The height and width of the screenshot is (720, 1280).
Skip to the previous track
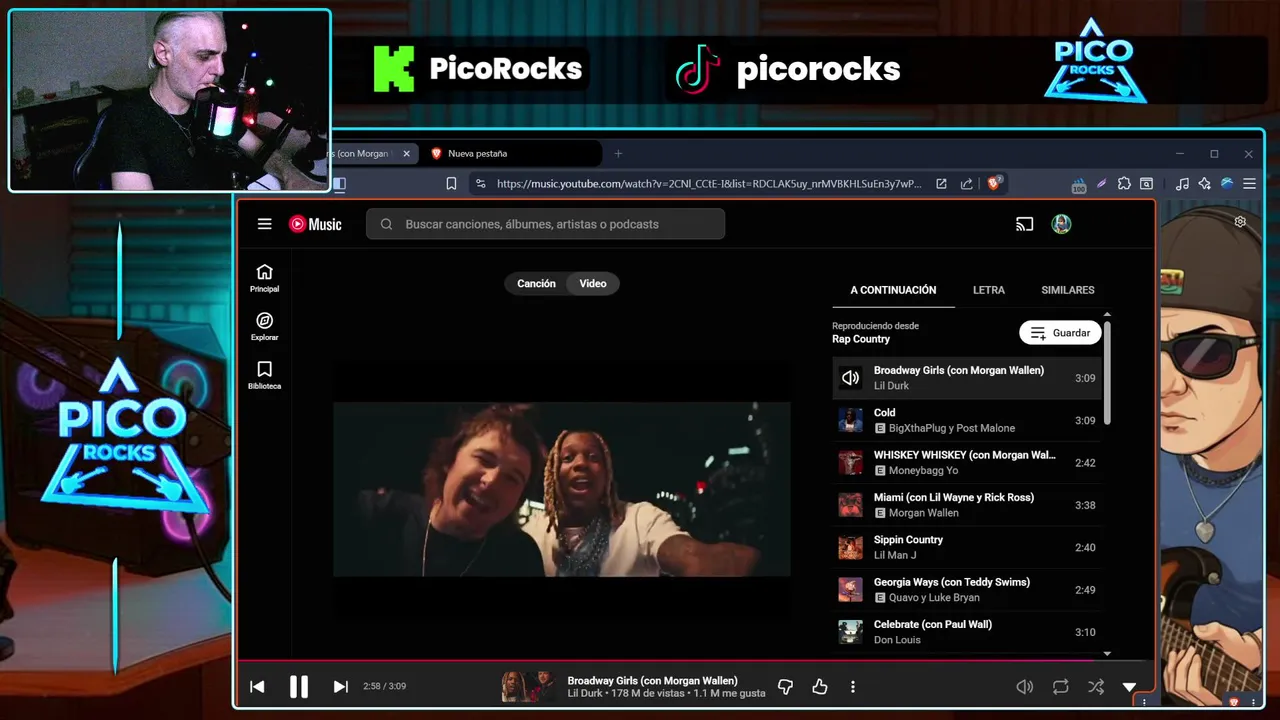[257, 686]
